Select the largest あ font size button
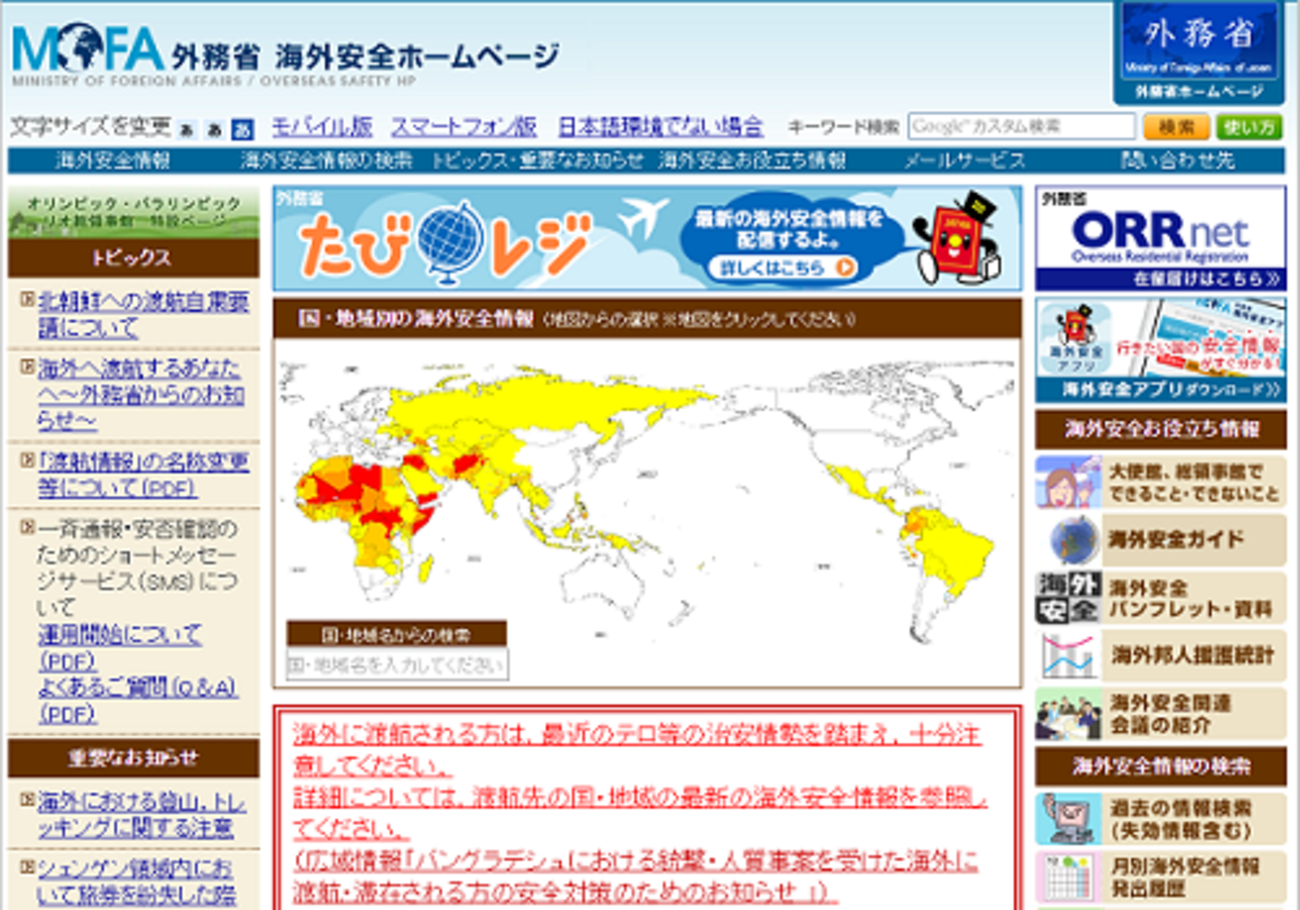Viewport: 1300px width, 910px height. click(x=242, y=129)
